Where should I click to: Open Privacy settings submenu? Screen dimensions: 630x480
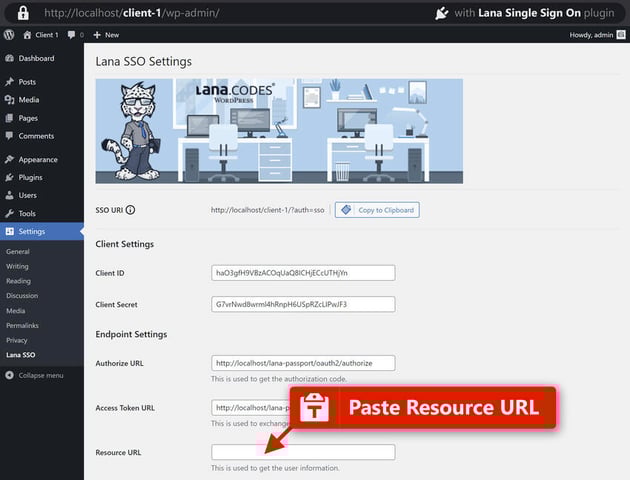coord(17,340)
